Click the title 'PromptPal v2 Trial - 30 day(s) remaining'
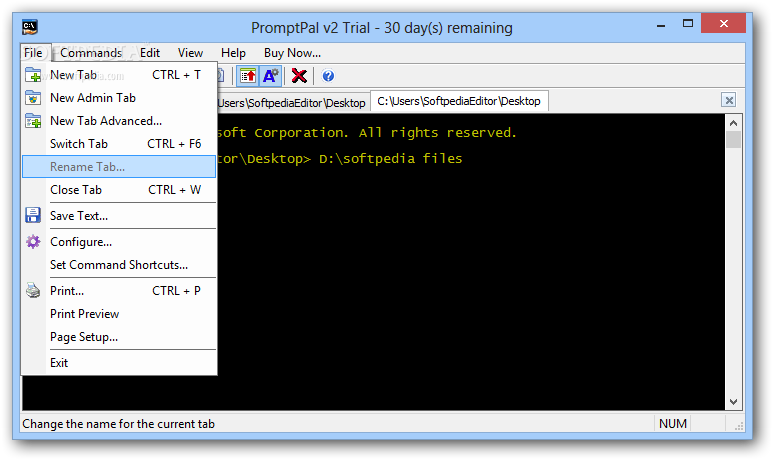773x460 pixels. click(x=382, y=28)
